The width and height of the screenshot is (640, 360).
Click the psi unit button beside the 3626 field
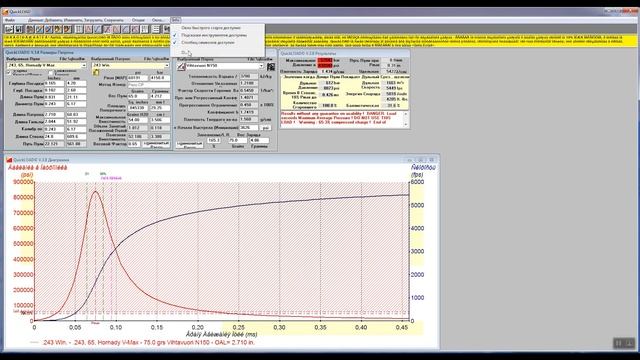pos(266,128)
